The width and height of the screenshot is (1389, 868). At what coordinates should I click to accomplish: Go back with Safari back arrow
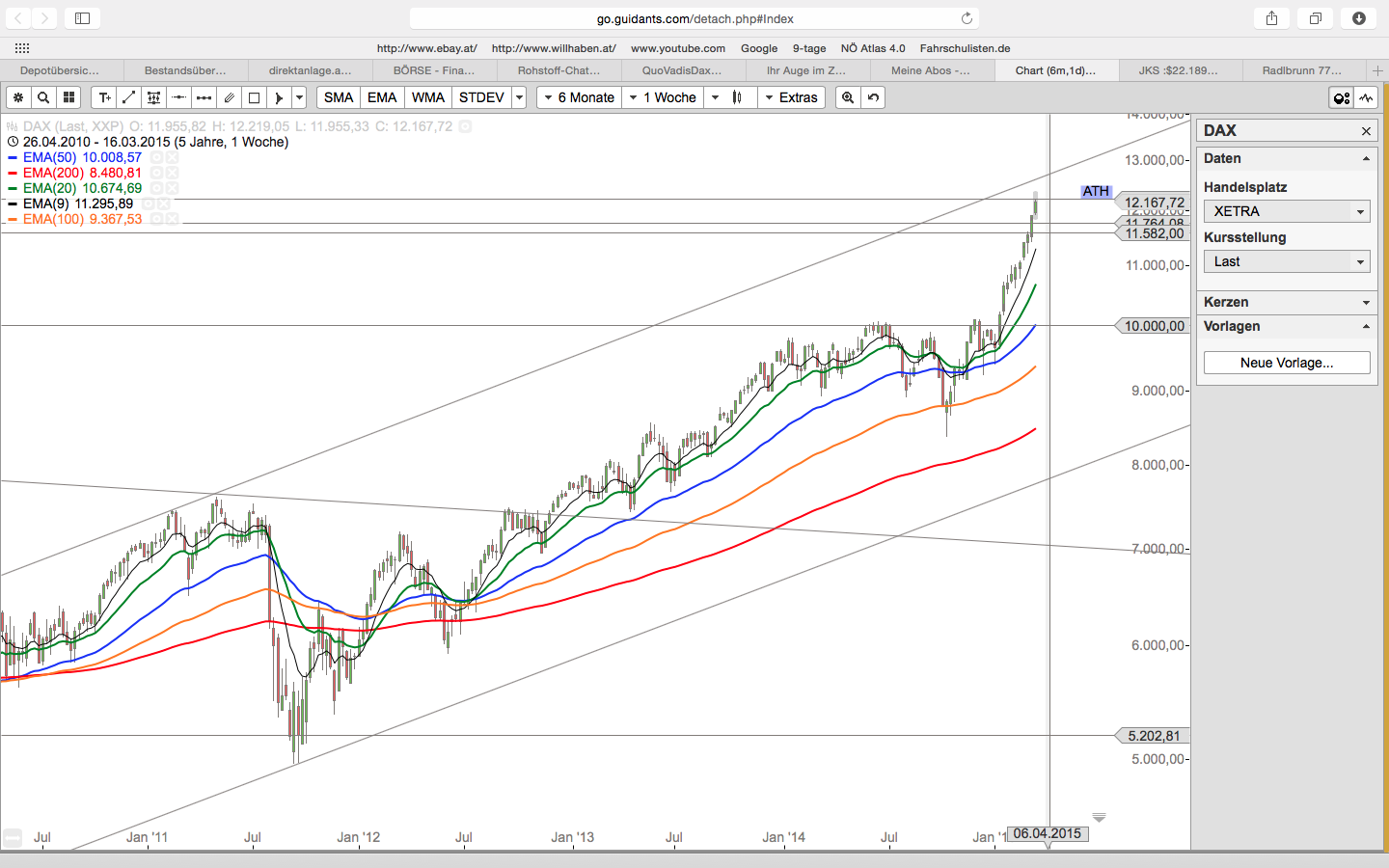tap(17, 18)
